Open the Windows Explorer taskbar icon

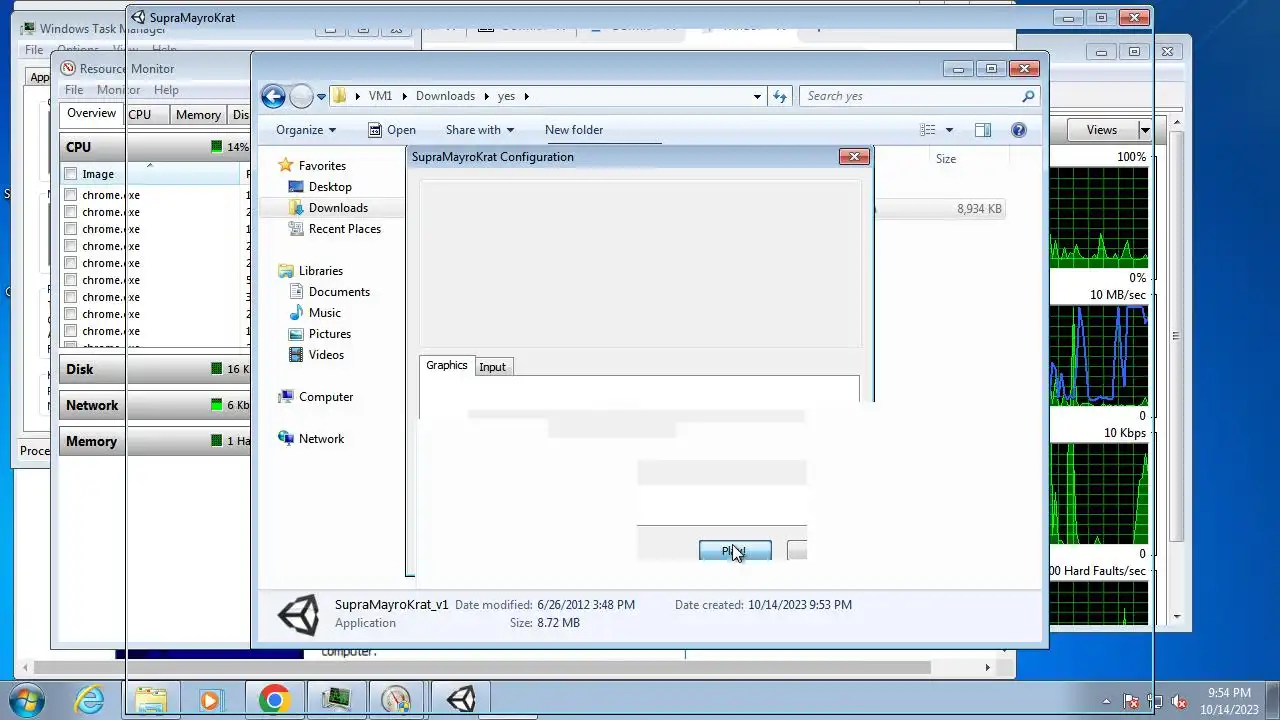[151, 699]
